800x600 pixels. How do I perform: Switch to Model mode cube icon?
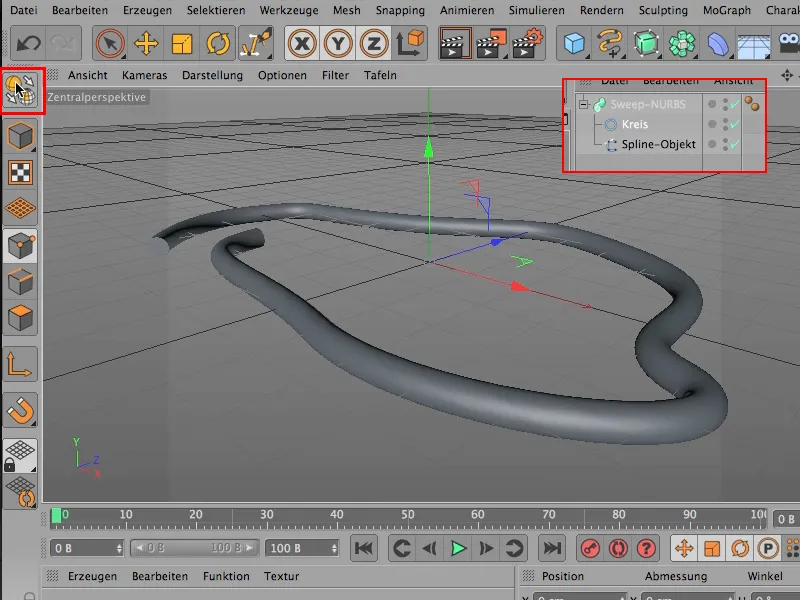pos(20,136)
